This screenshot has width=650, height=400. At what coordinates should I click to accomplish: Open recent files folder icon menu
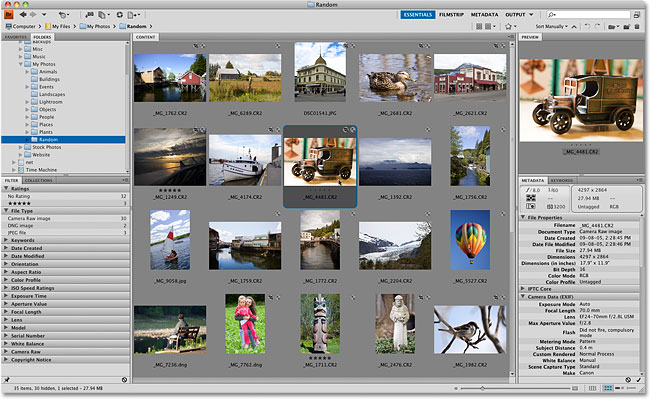613,27
